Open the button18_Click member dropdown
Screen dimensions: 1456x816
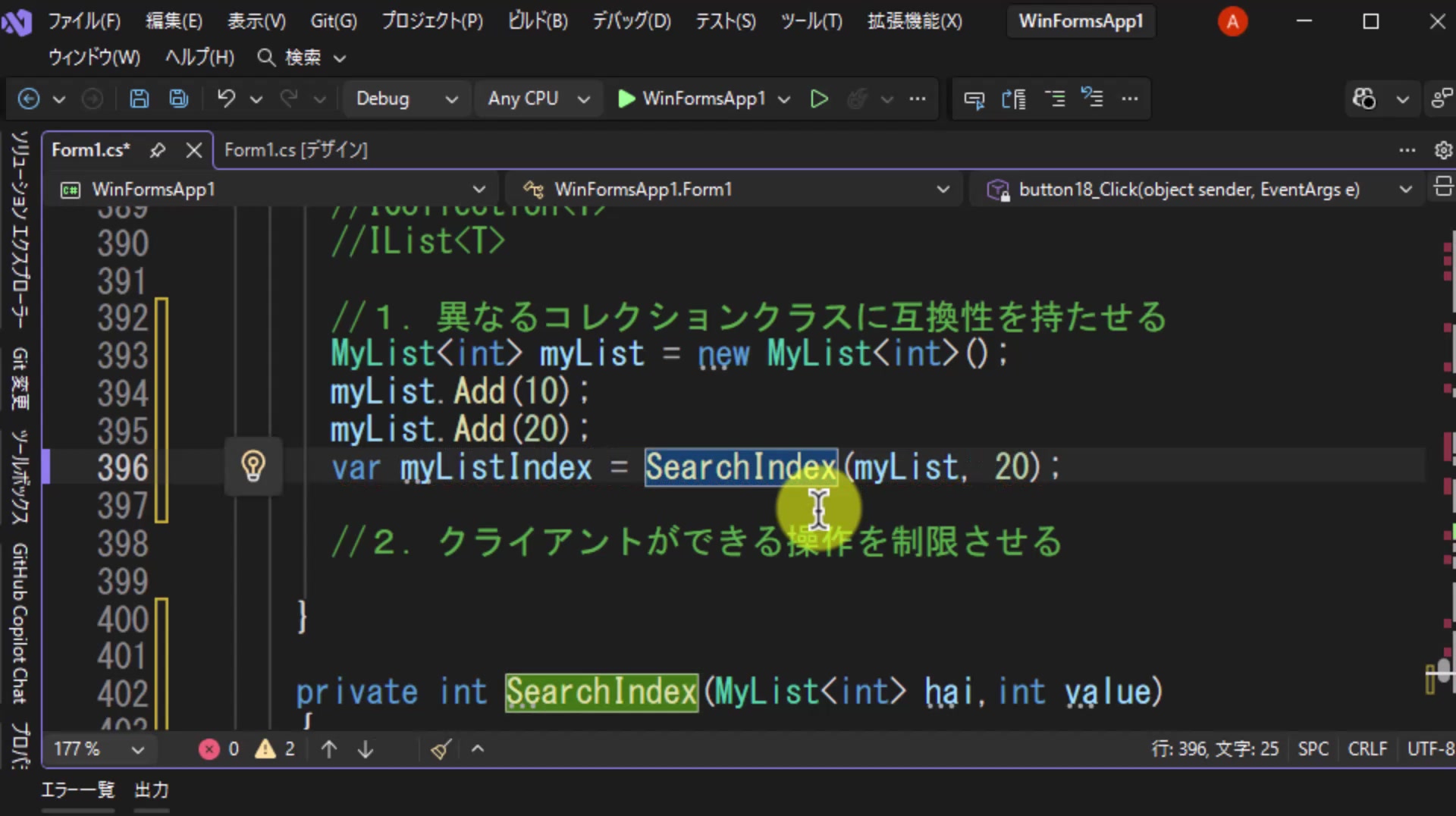(x=1198, y=189)
